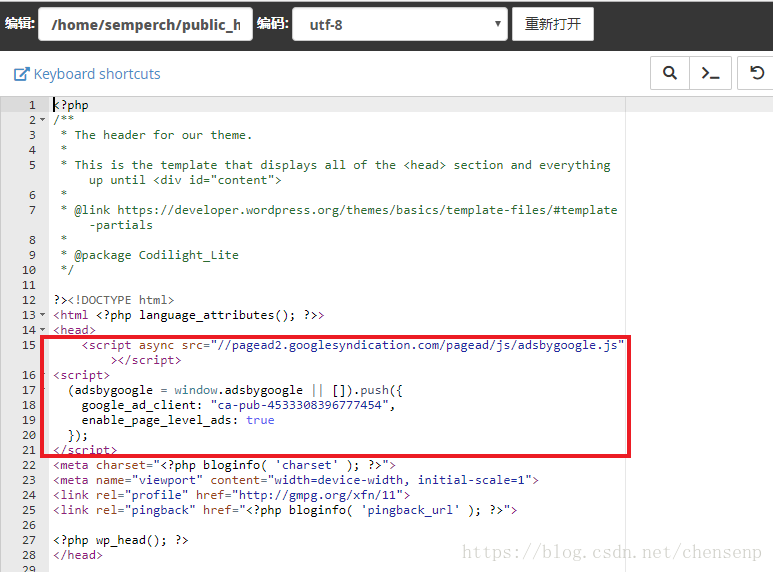
Task: Click the 重新打开 reopen button
Action: pyautogui.click(x=553, y=24)
